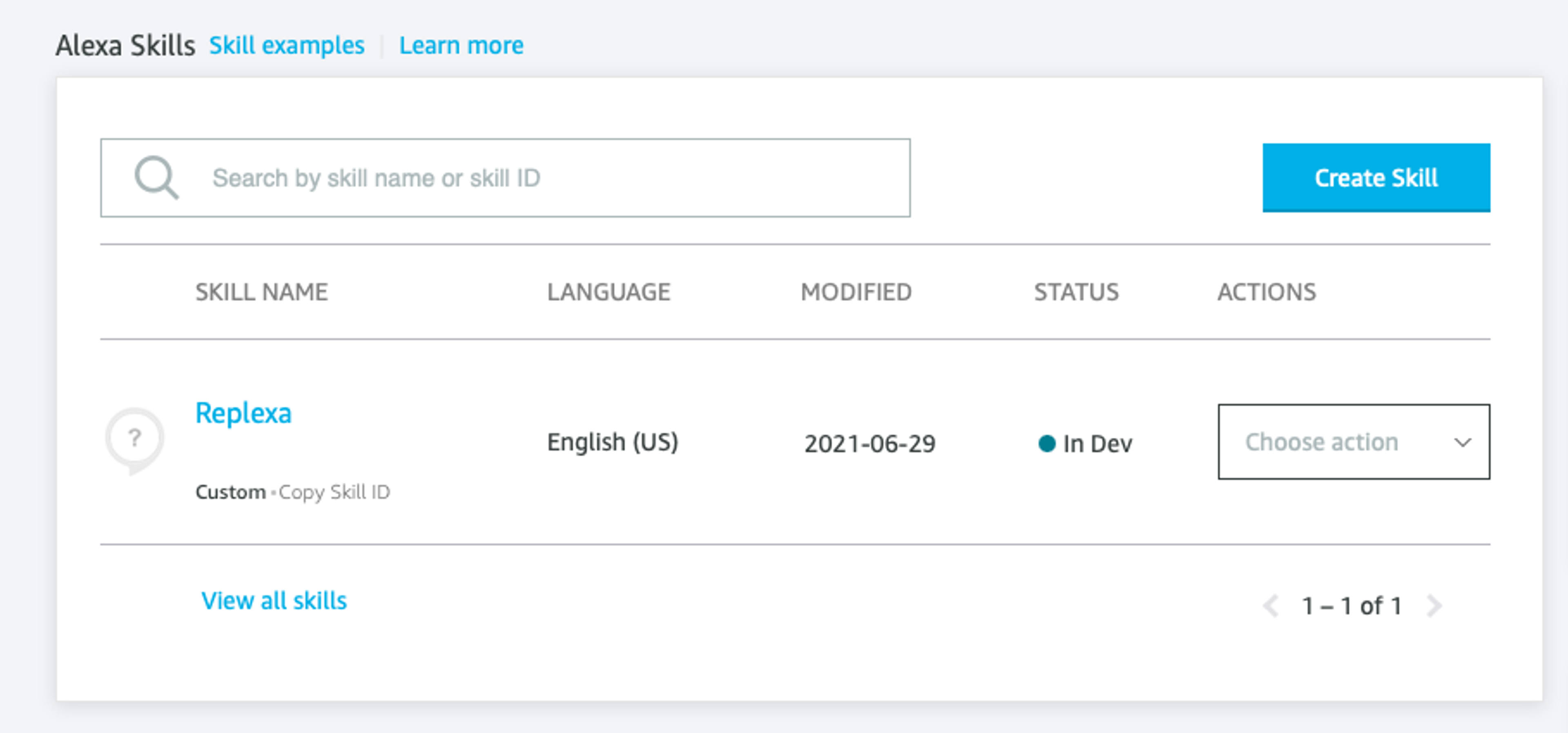The width and height of the screenshot is (1568, 733).
Task: Click View all skills link
Action: pyautogui.click(x=274, y=601)
